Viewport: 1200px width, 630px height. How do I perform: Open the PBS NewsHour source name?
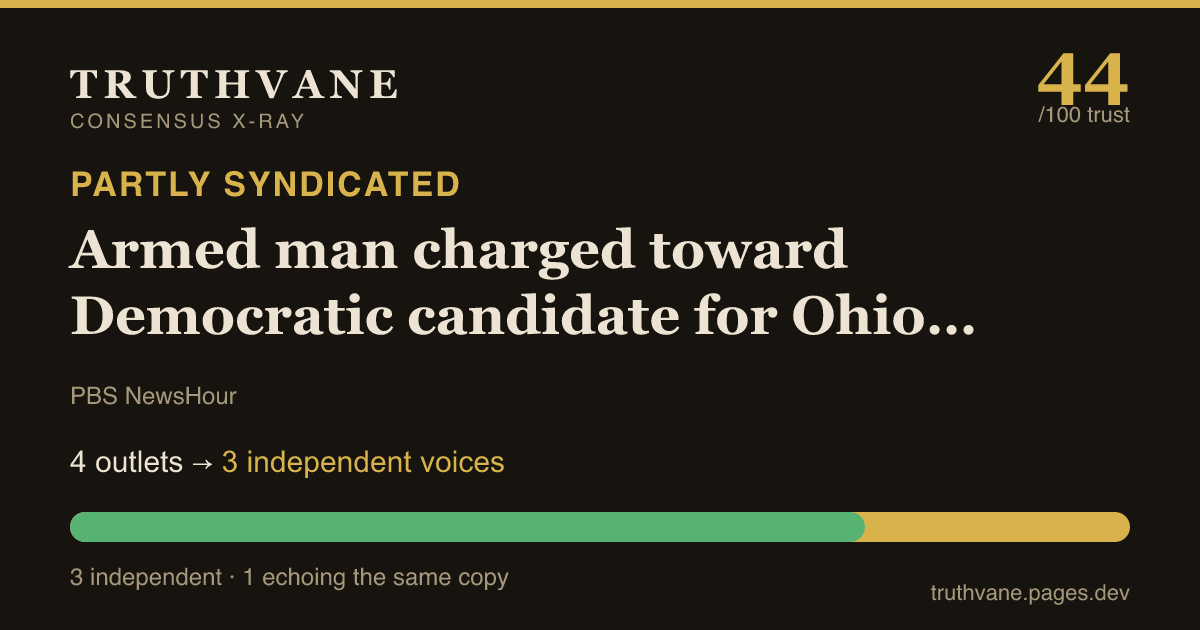(153, 396)
